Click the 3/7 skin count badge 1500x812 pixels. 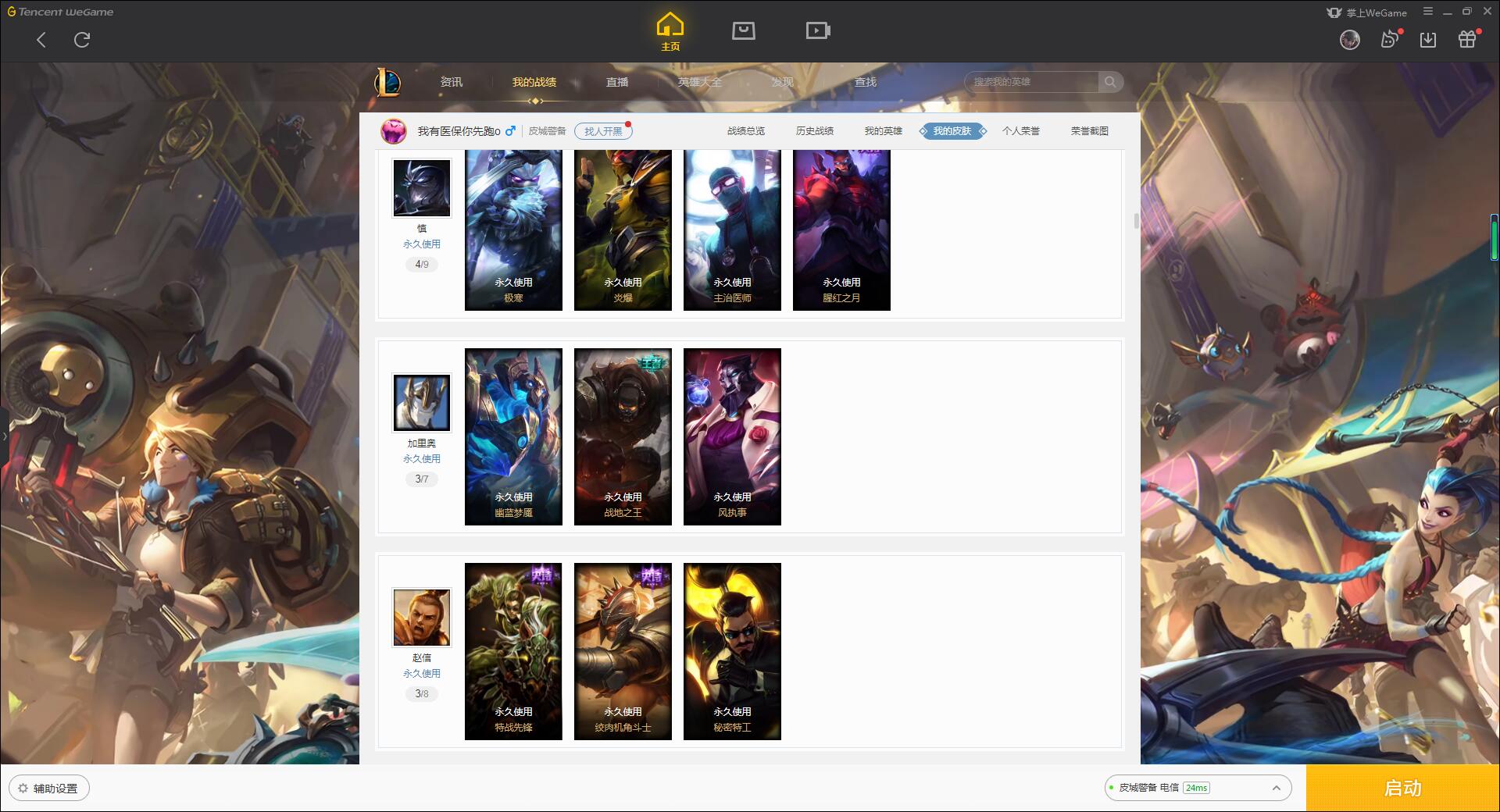coord(422,479)
